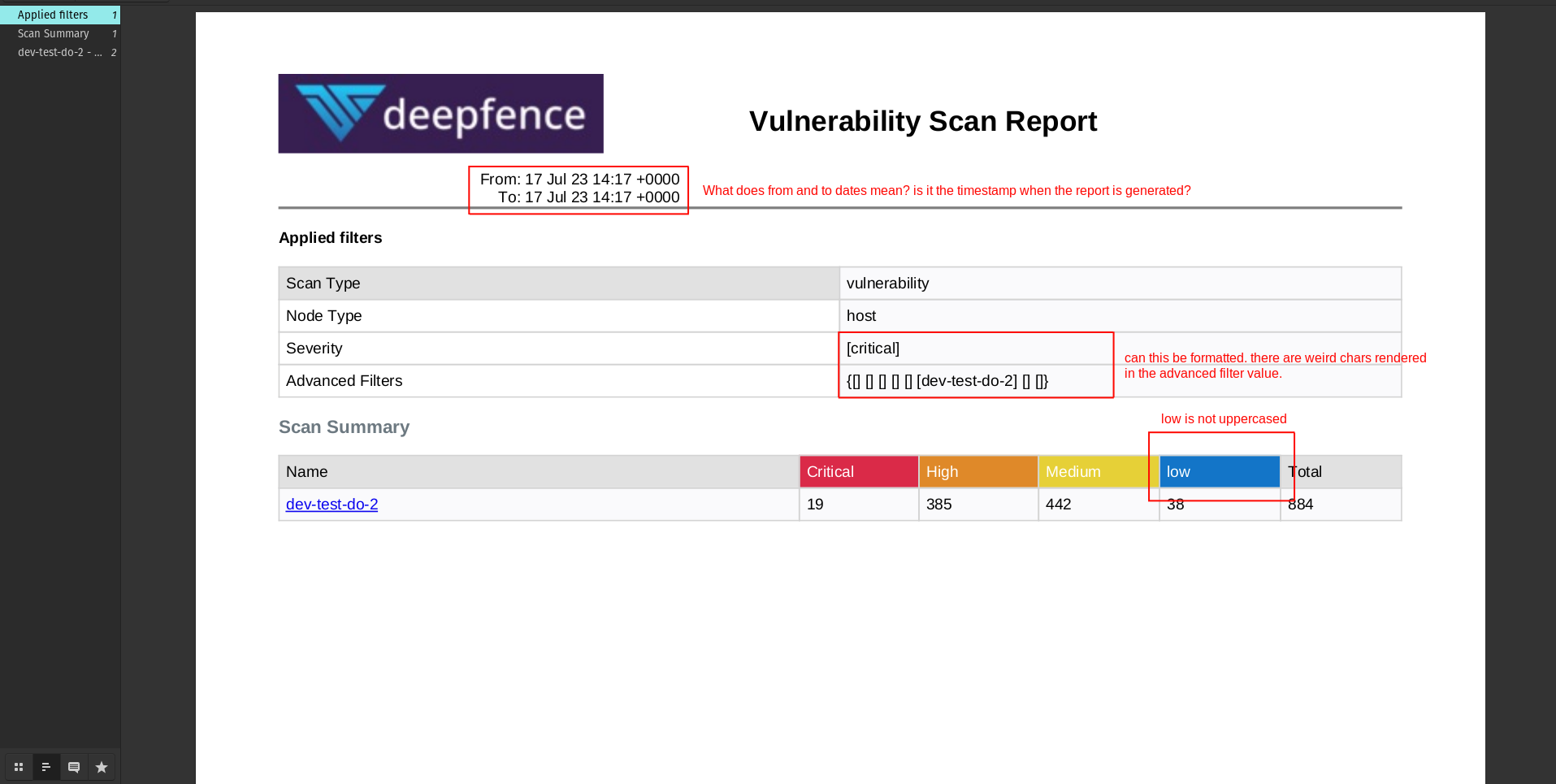This screenshot has height=784, width=1556.
Task: Click the From/To dates annotation box
Action: (578, 189)
